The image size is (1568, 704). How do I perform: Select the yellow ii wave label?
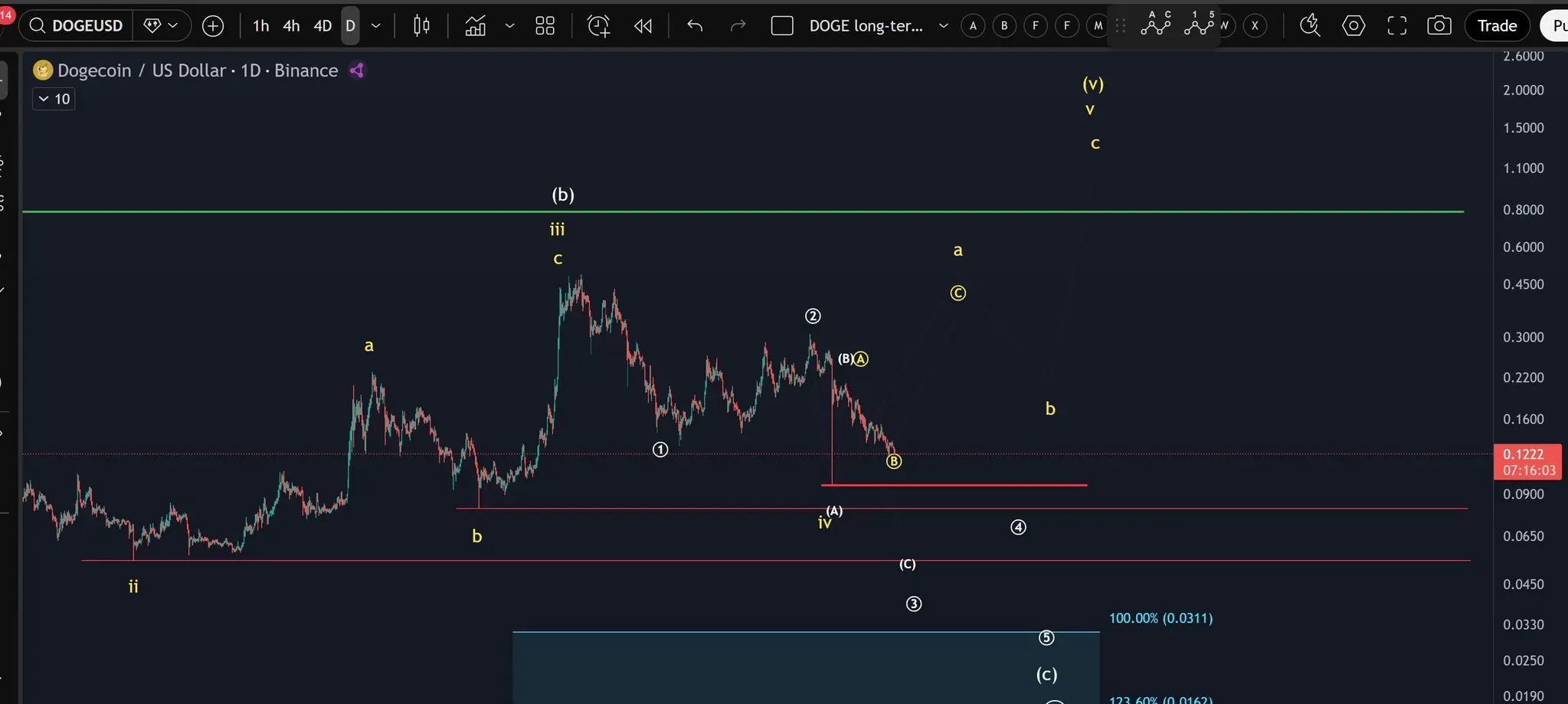pyautogui.click(x=133, y=587)
